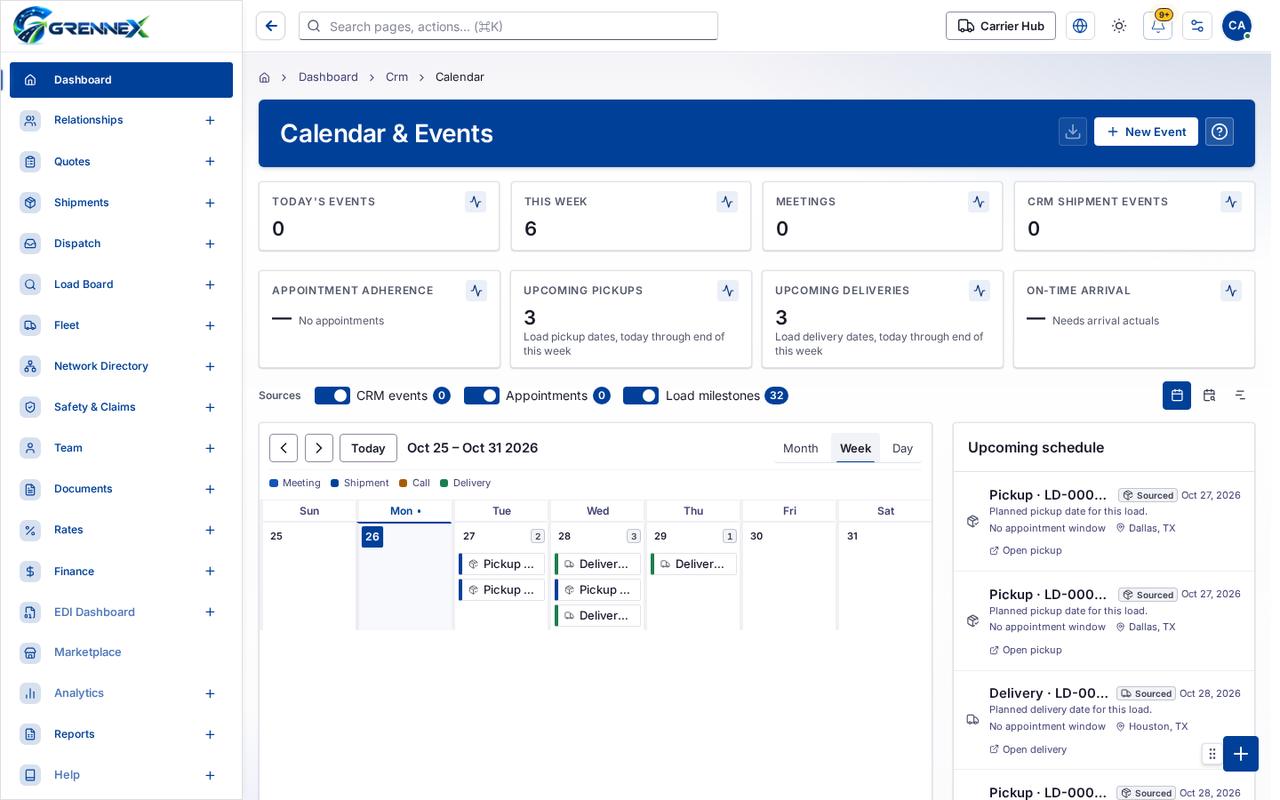This screenshot has width=1280, height=800.
Task: Expand the Shipments sidebar section
Action: pyautogui.click(x=210, y=203)
